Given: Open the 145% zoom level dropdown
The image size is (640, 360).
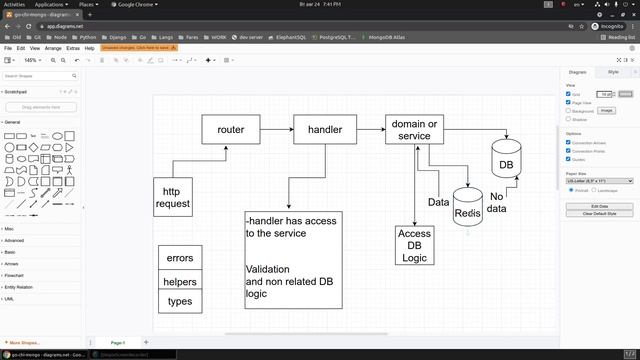Looking at the screenshot, I should 33,60.
